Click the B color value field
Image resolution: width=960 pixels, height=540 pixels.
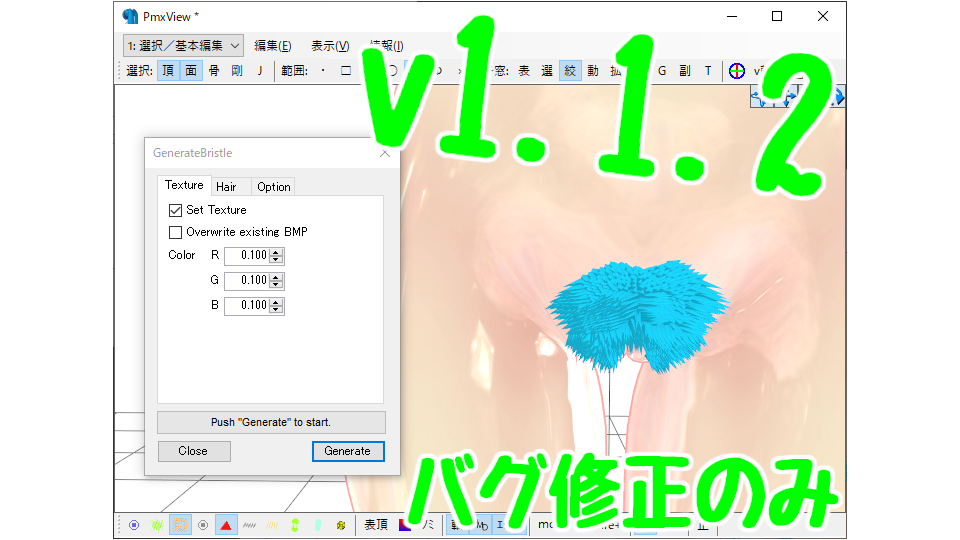pos(247,306)
